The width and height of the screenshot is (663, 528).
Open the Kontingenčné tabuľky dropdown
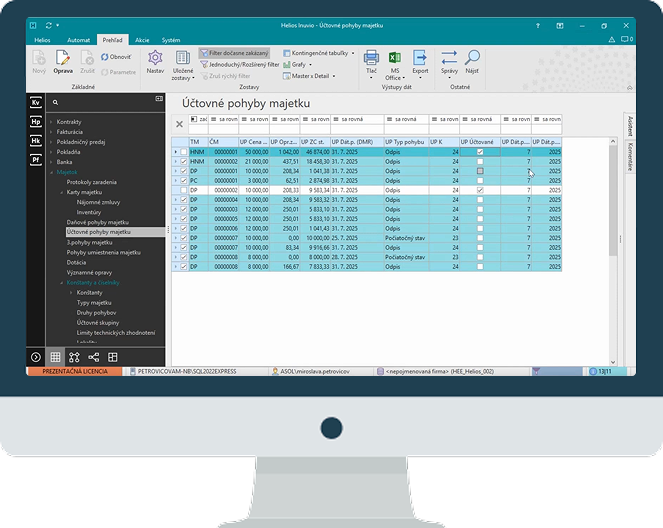pos(318,52)
